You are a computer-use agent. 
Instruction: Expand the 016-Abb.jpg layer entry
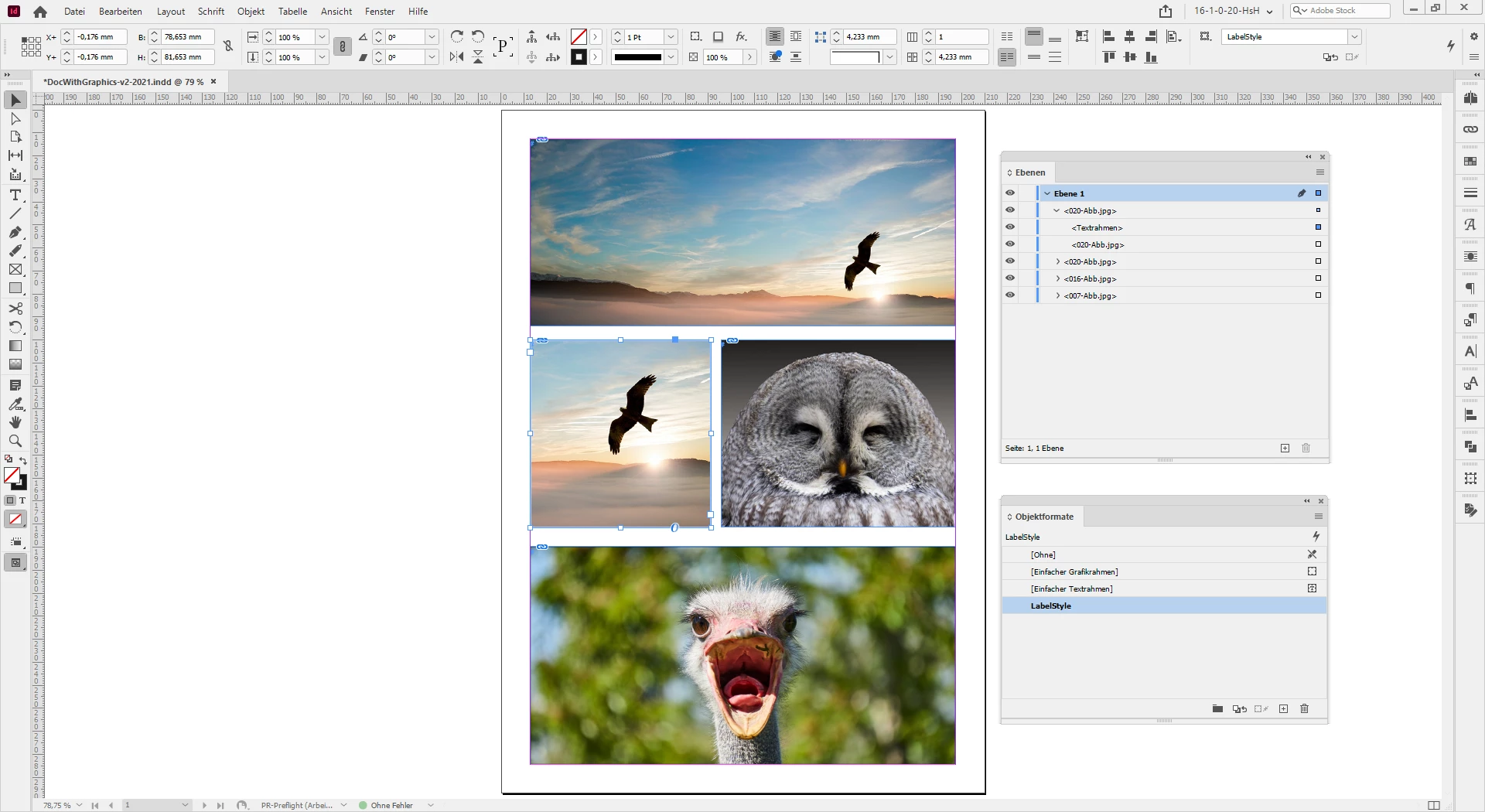point(1057,278)
